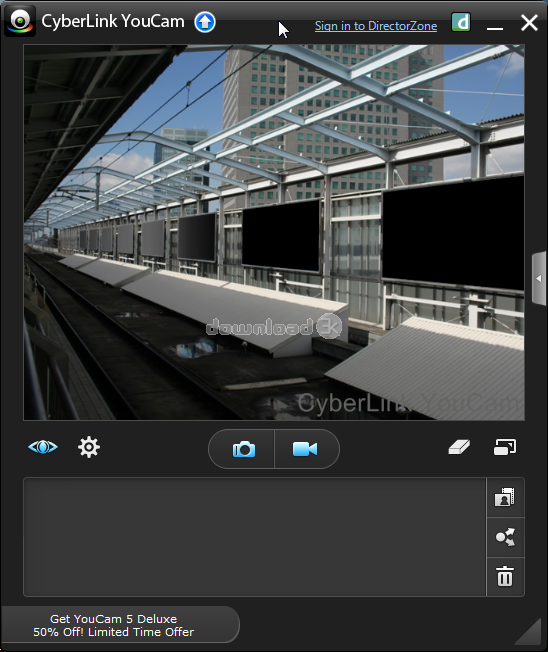Click the YouCam logo in title bar
548x652 pixels.
click(x=20, y=21)
